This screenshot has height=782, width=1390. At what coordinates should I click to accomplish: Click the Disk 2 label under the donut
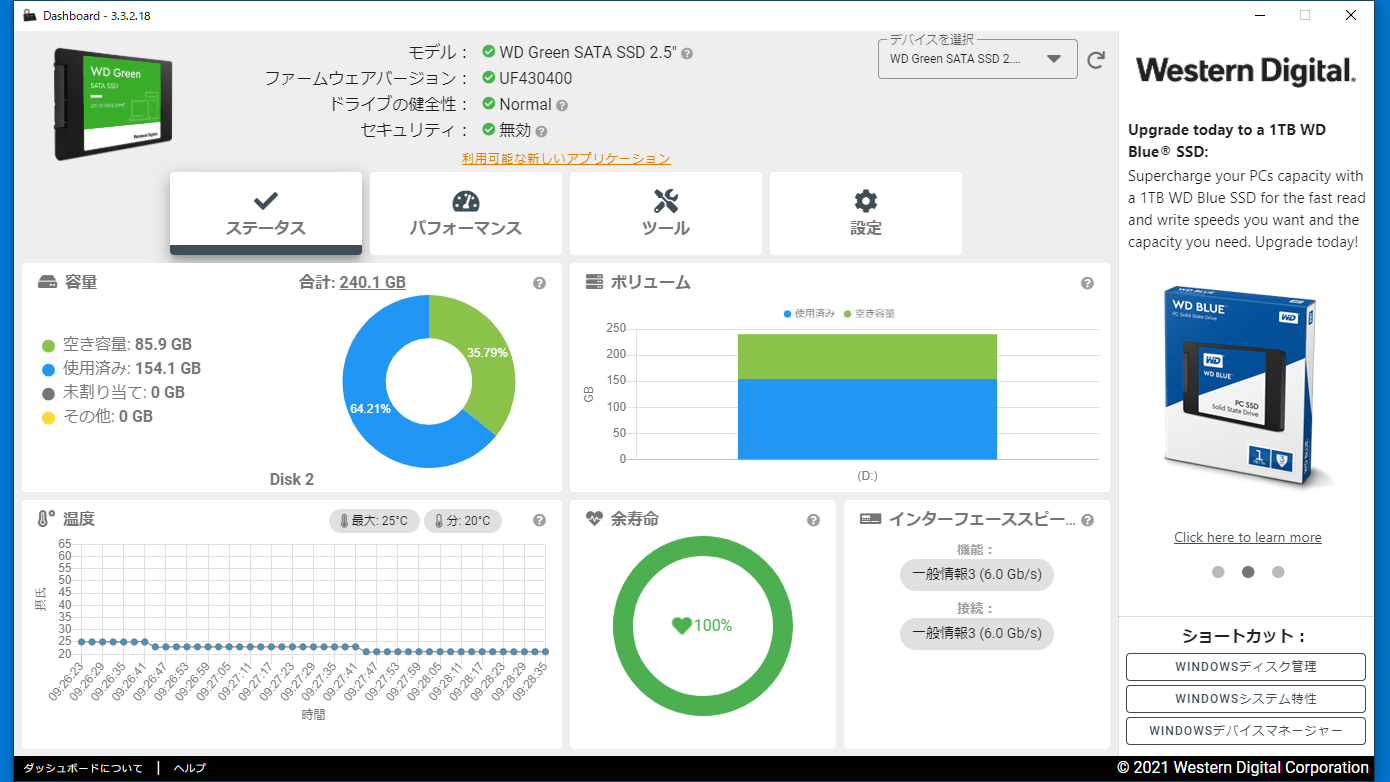click(292, 479)
